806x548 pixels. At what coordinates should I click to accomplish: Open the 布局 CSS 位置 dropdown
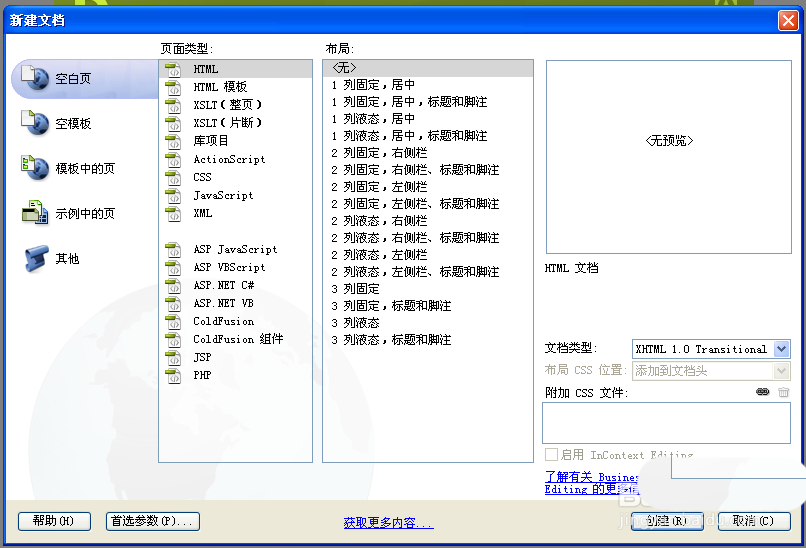click(781, 371)
